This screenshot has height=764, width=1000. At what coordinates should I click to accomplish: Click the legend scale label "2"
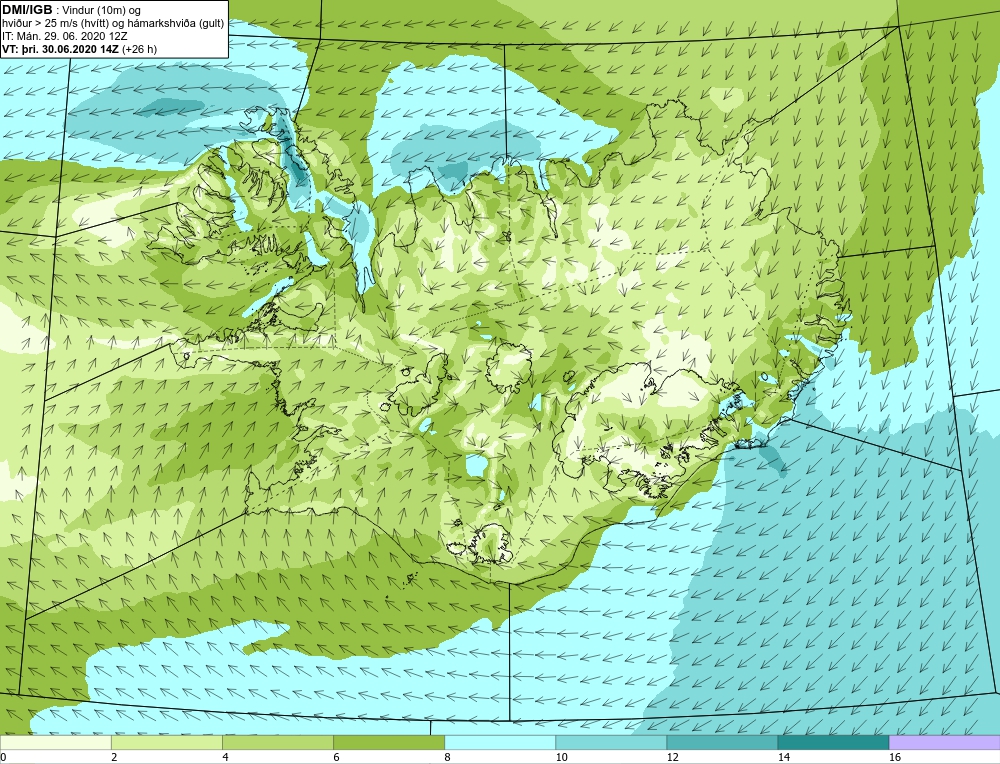click(x=114, y=757)
